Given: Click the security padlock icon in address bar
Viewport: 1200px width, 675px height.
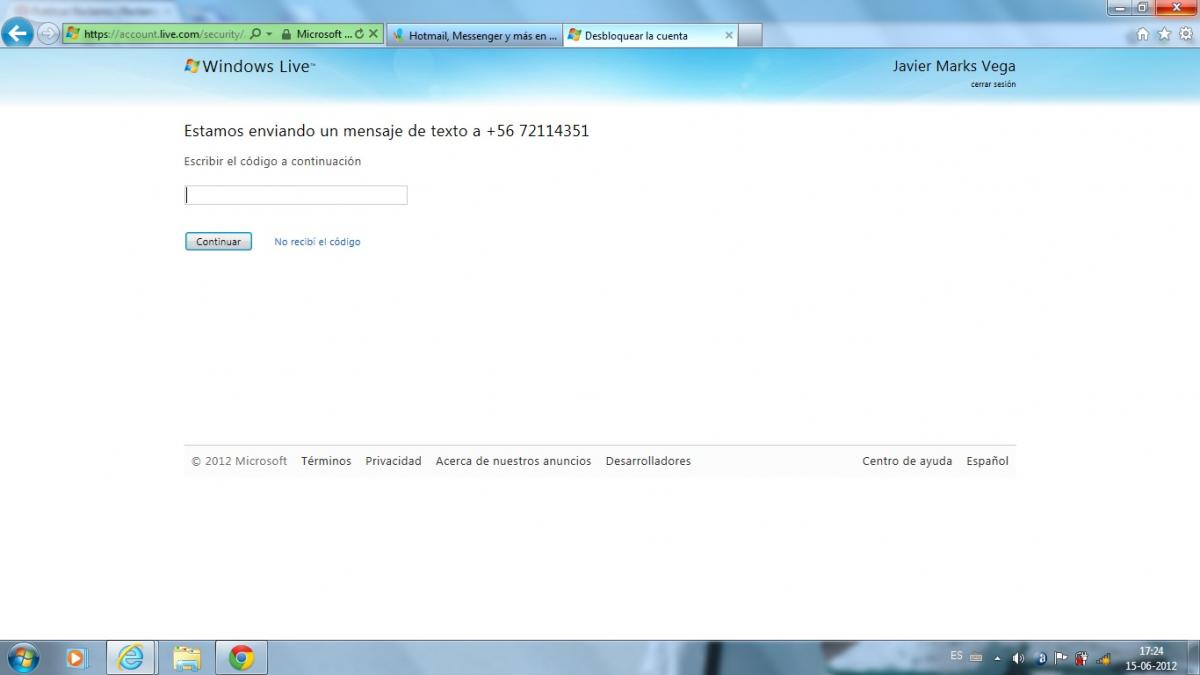Looking at the screenshot, I should point(286,34).
